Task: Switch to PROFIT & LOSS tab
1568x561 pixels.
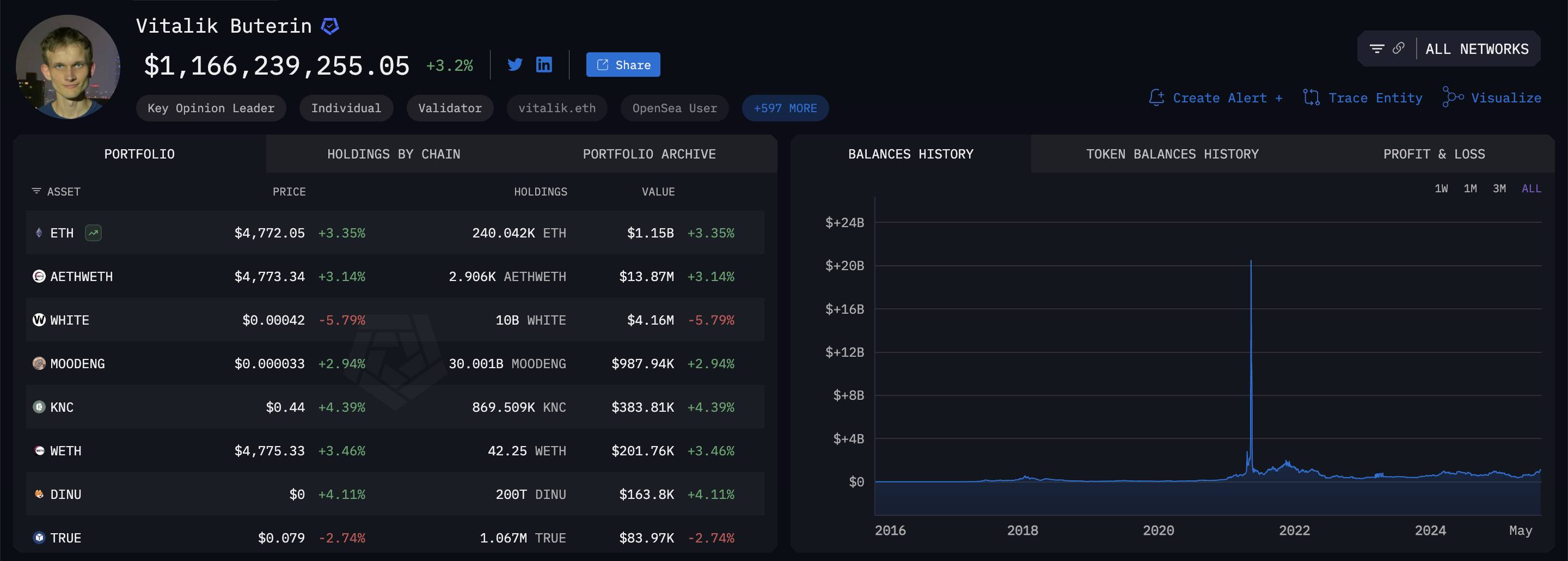Action: pos(1434,154)
